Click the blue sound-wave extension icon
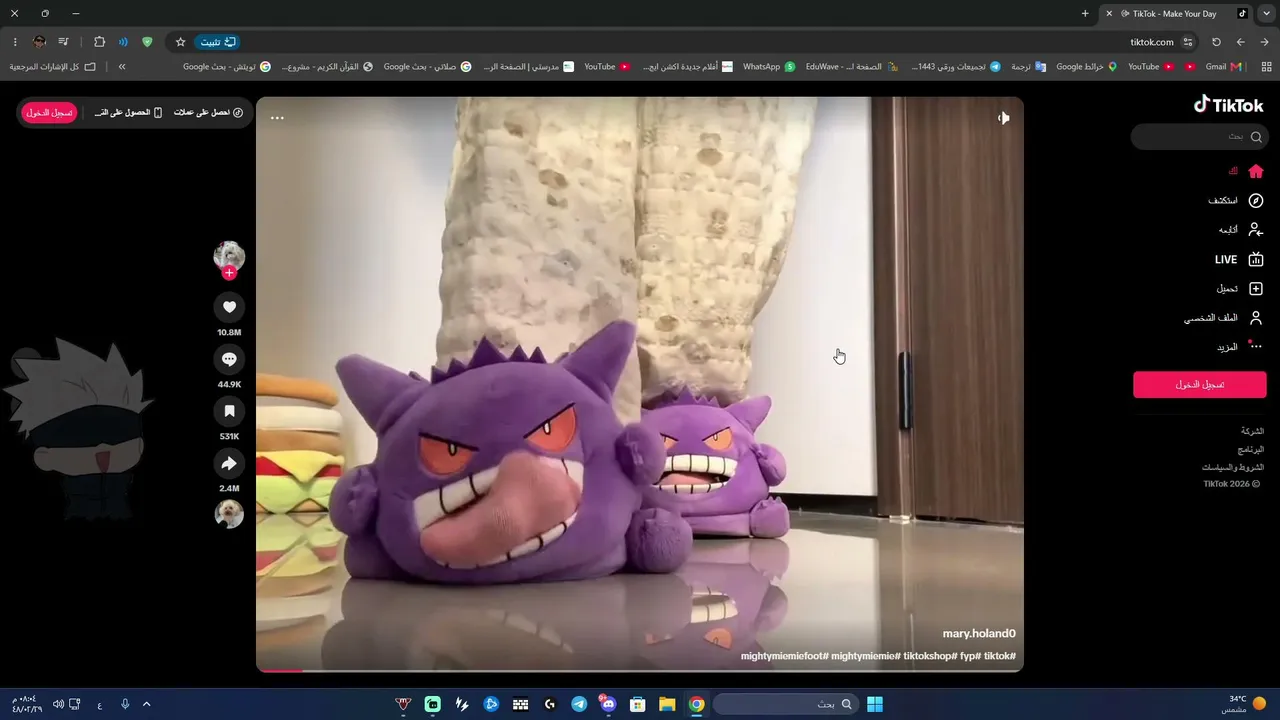The height and width of the screenshot is (720, 1280). tap(123, 42)
